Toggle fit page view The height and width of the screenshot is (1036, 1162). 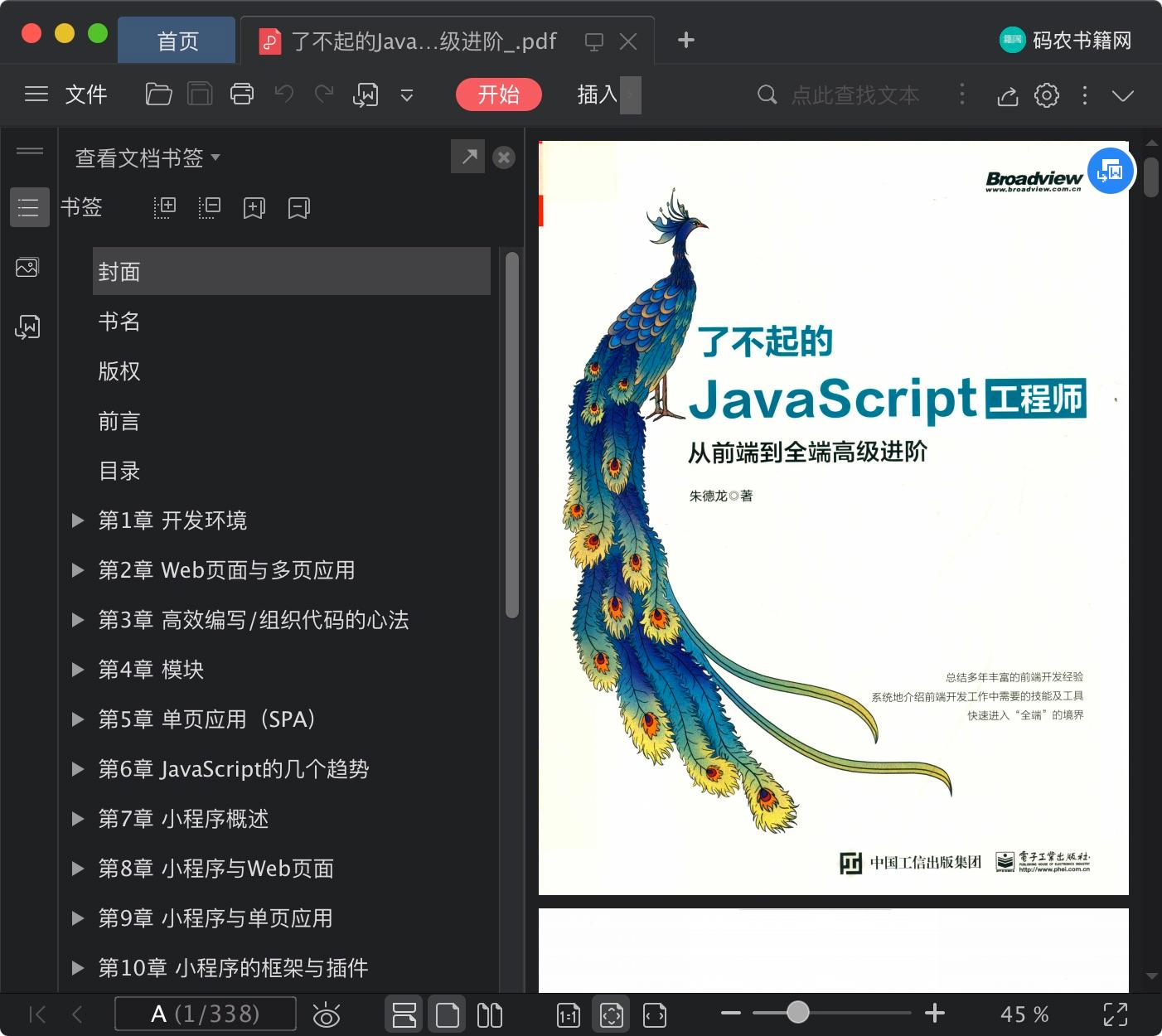coord(612,1014)
